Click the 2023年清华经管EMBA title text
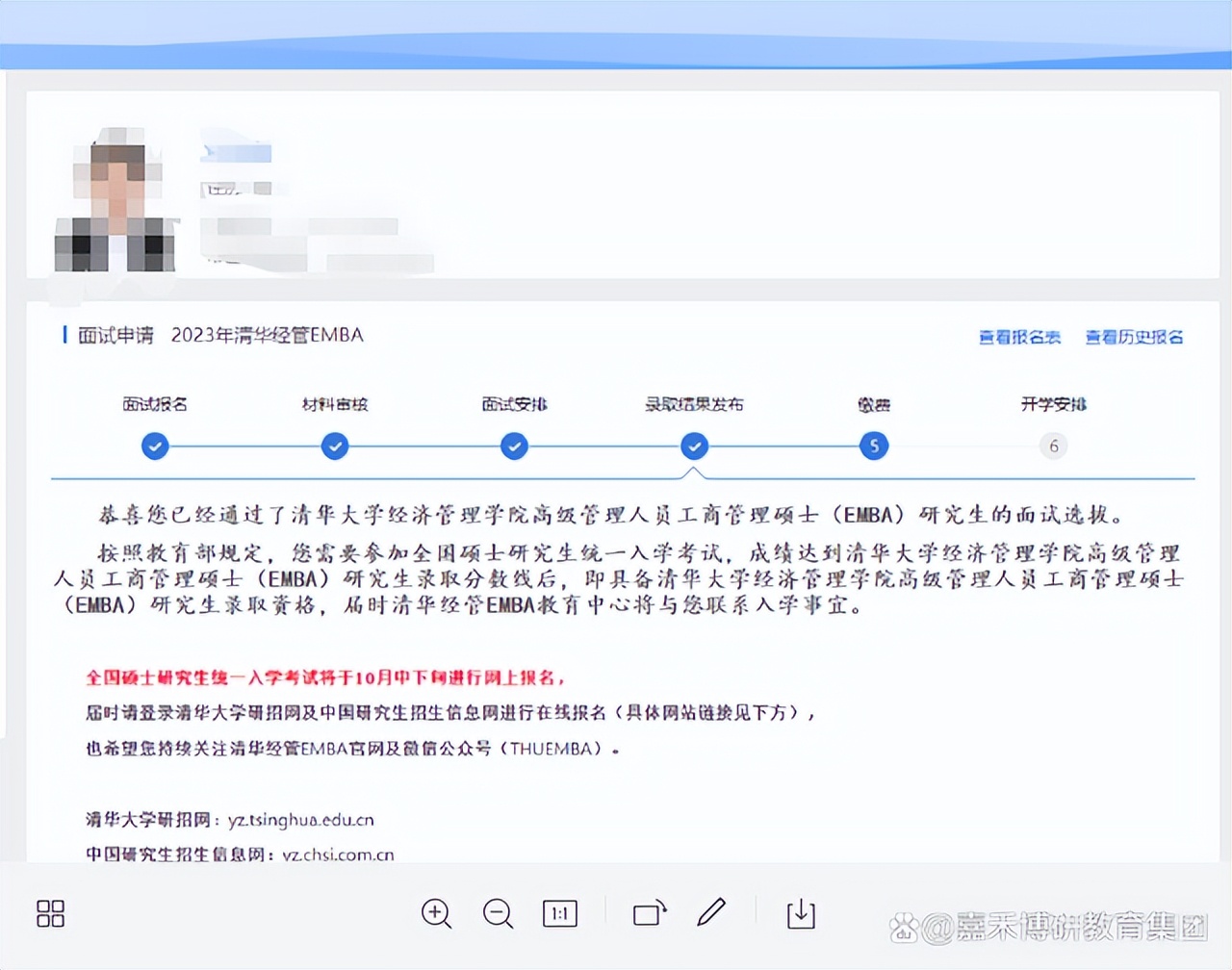Viewport: 1232px width, 970px height. [267, 335]
